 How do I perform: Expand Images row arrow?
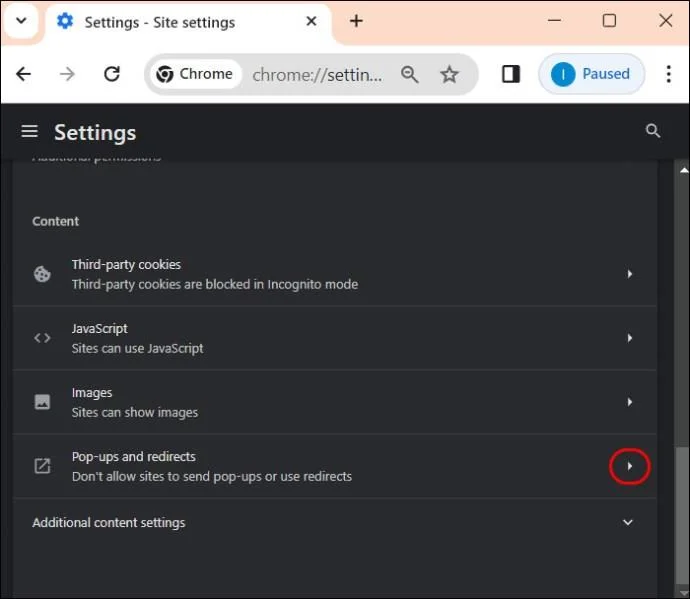(x=629, y=402)
